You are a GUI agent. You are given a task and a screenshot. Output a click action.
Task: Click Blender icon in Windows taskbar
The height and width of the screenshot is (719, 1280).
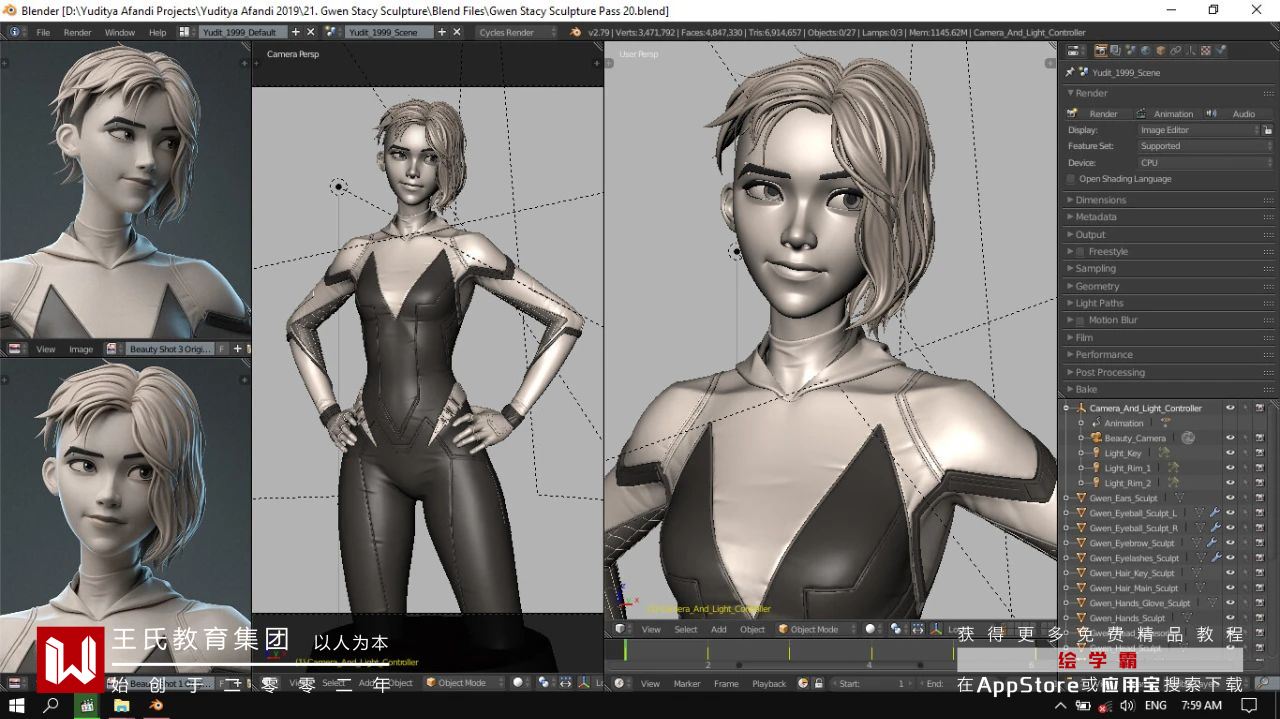[x=156, y=705]
